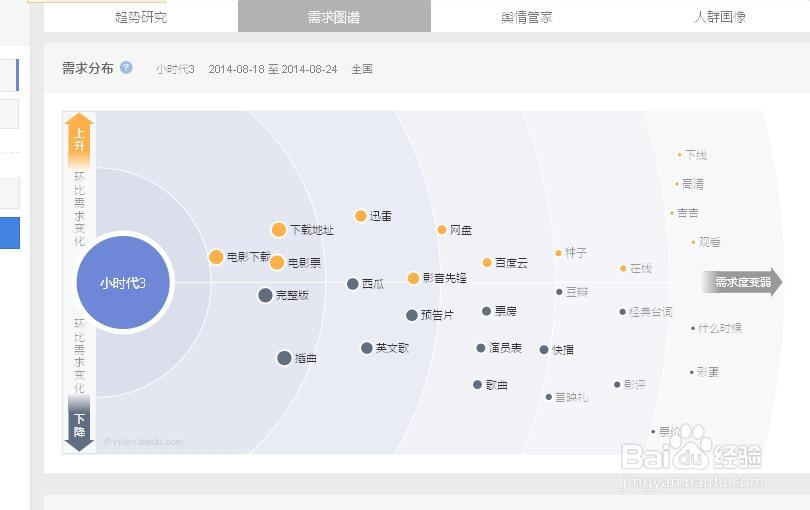Click the 歌曲 gray node
The image size is (810, 510).
click(477, 384)
